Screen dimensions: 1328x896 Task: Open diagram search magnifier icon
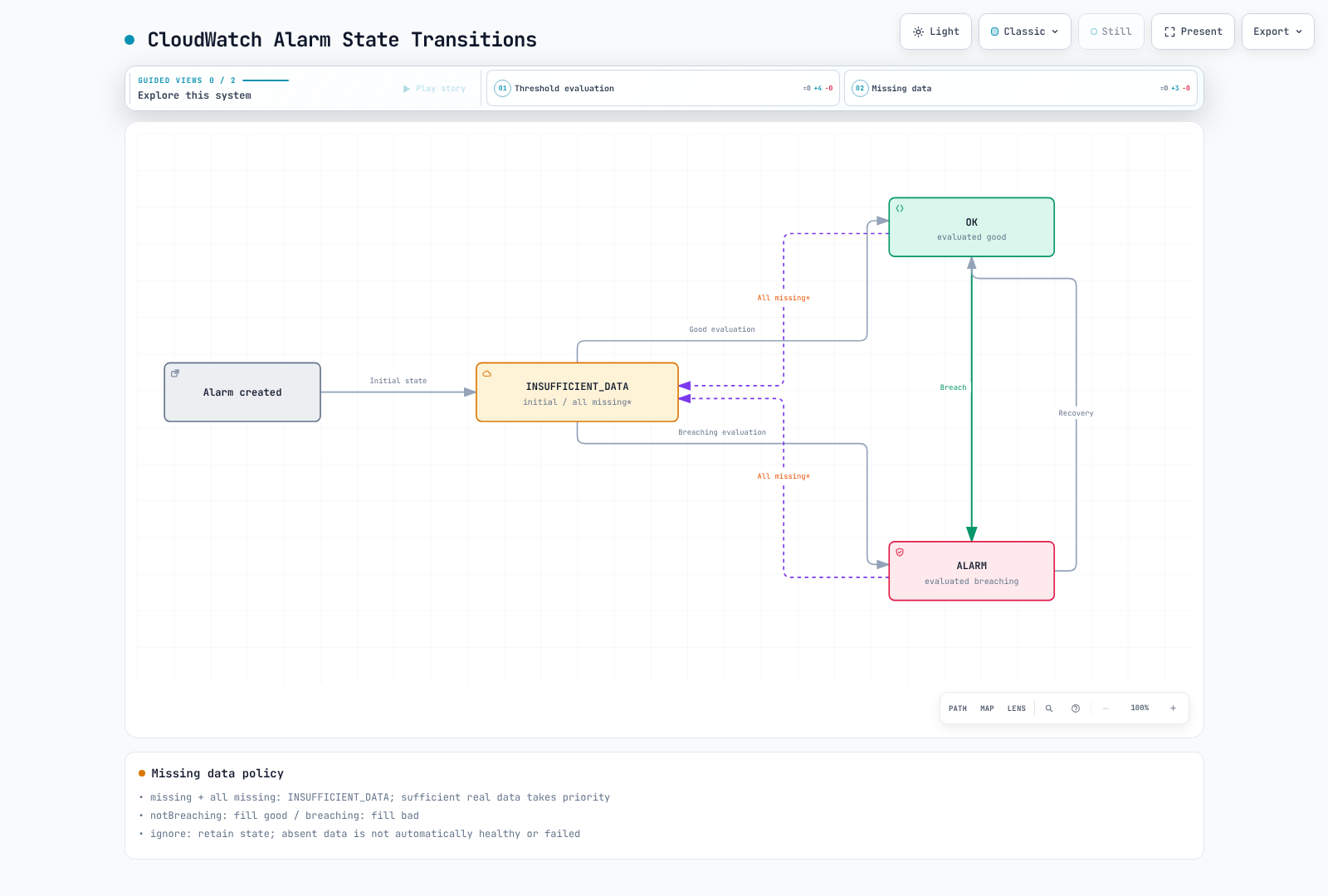pos(1049,709)
